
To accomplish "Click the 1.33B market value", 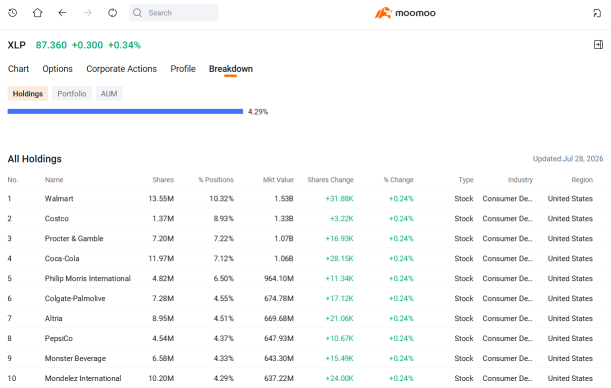I will click(x=284, y=219).
